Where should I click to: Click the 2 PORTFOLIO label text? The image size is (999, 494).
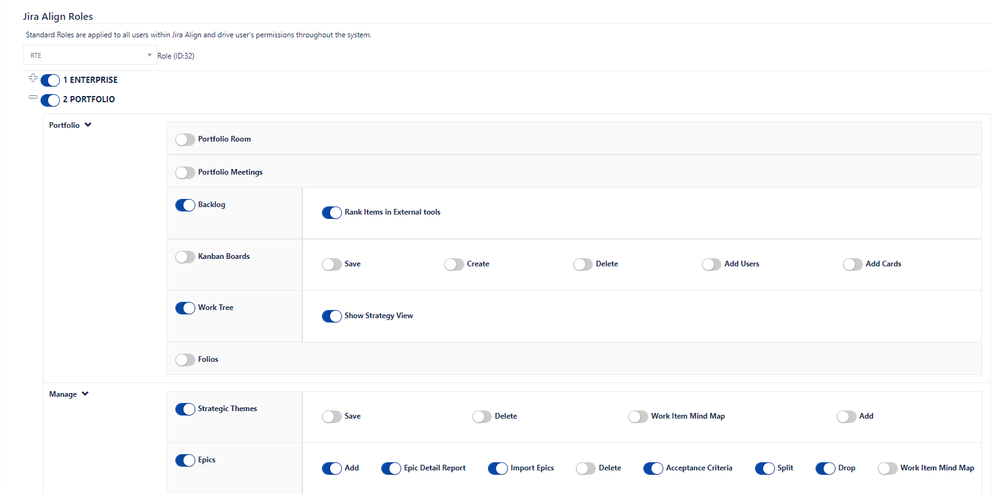tap(89, 99)
